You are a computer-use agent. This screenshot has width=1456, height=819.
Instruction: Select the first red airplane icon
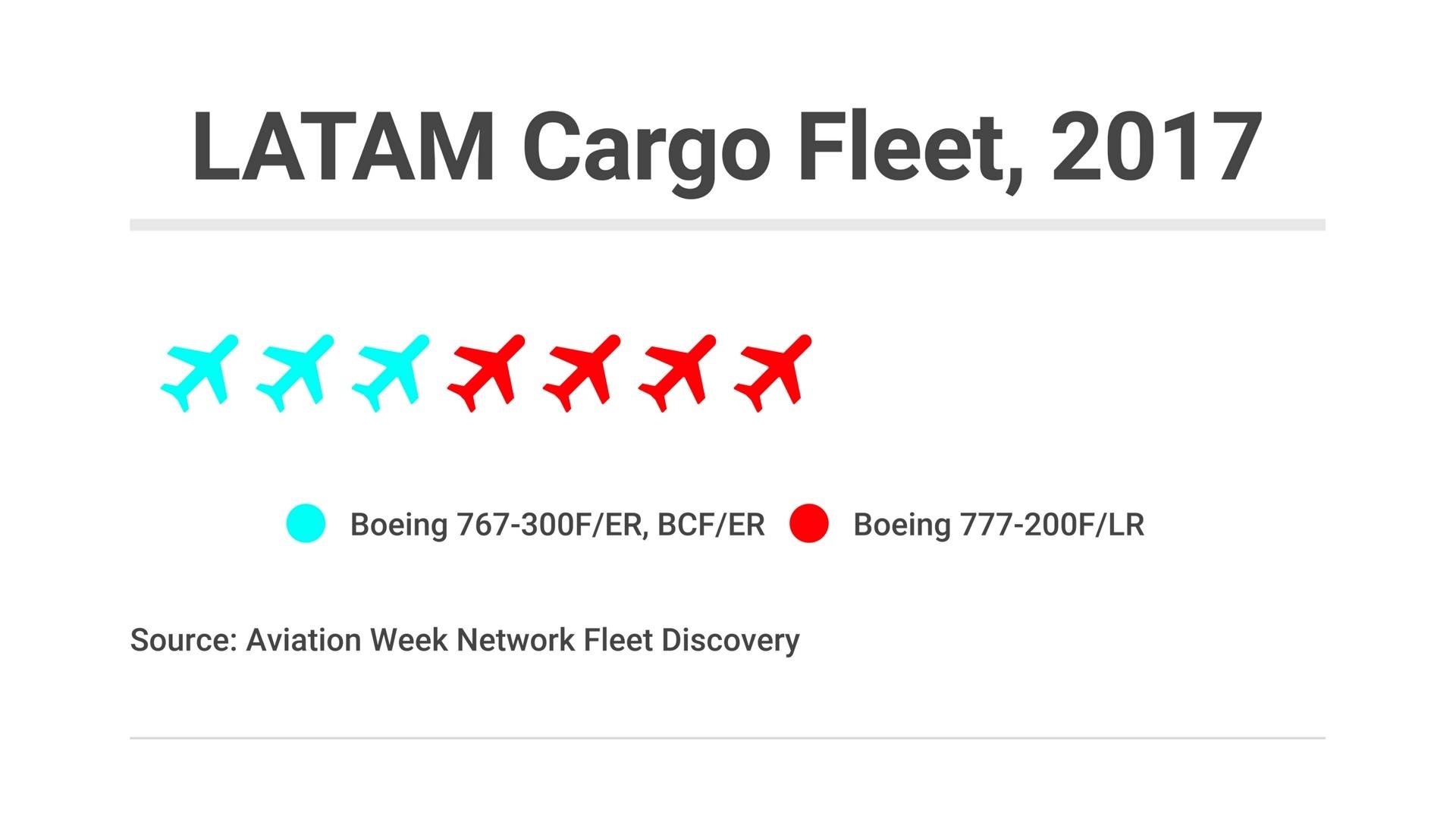point(487,373)
